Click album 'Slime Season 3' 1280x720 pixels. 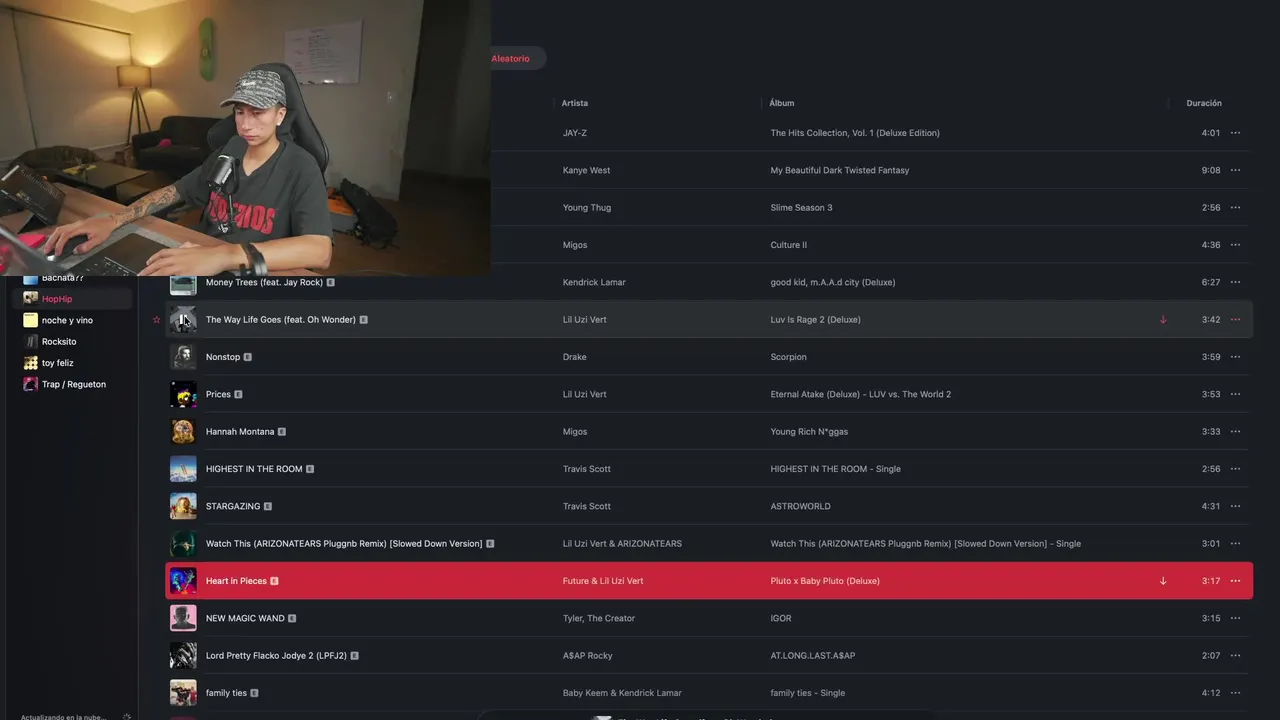coord(801,208)
